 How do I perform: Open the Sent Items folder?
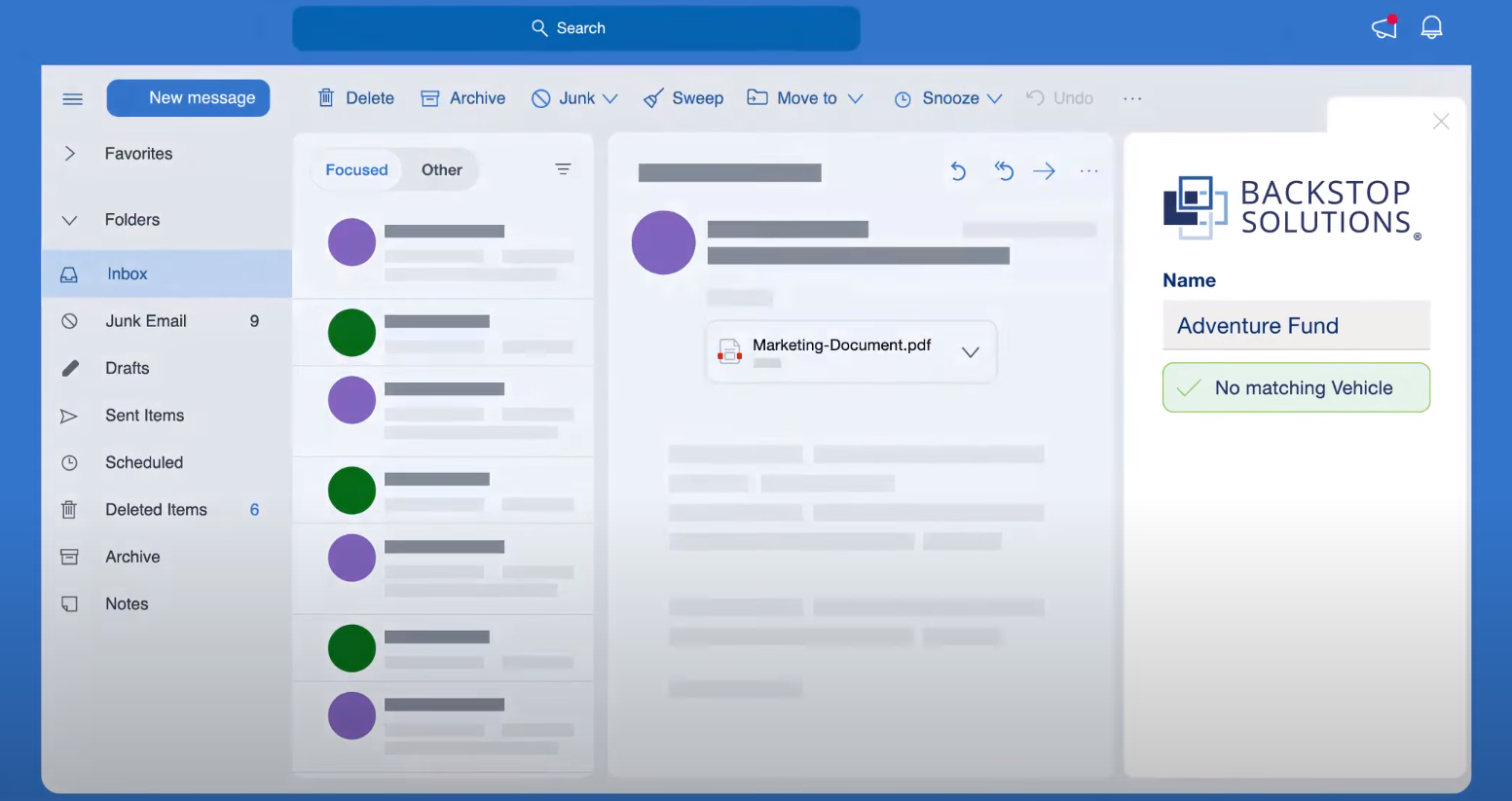pyautogui.click(x=144, y=416)
